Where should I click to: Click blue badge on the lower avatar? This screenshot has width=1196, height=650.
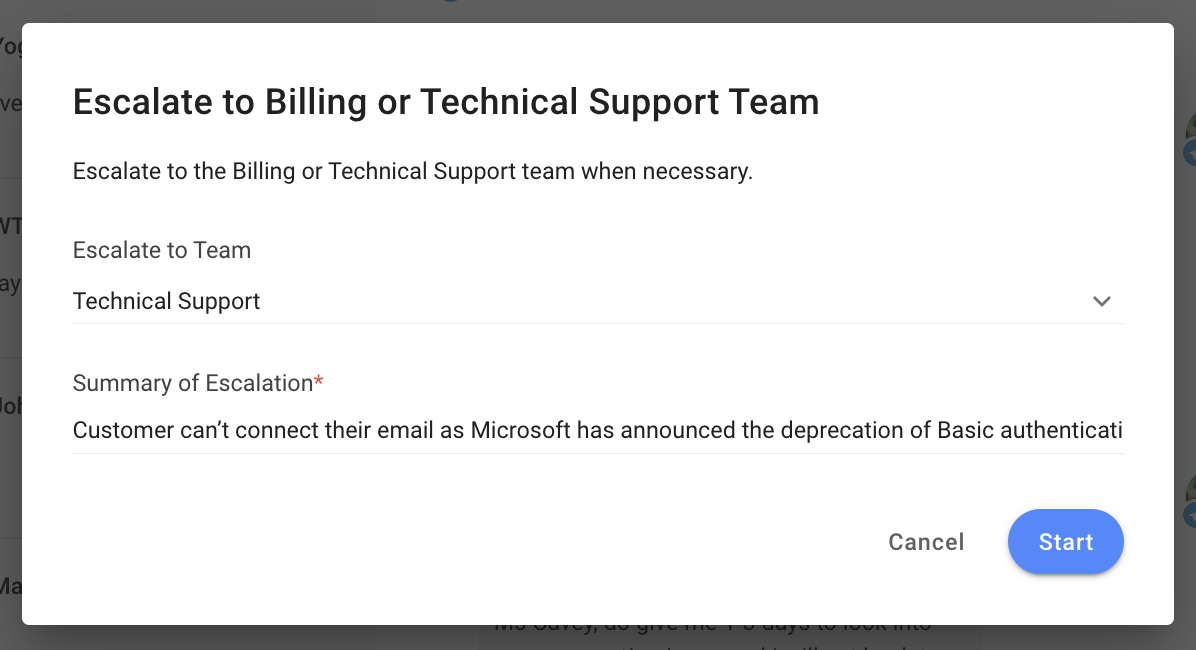1189,515
